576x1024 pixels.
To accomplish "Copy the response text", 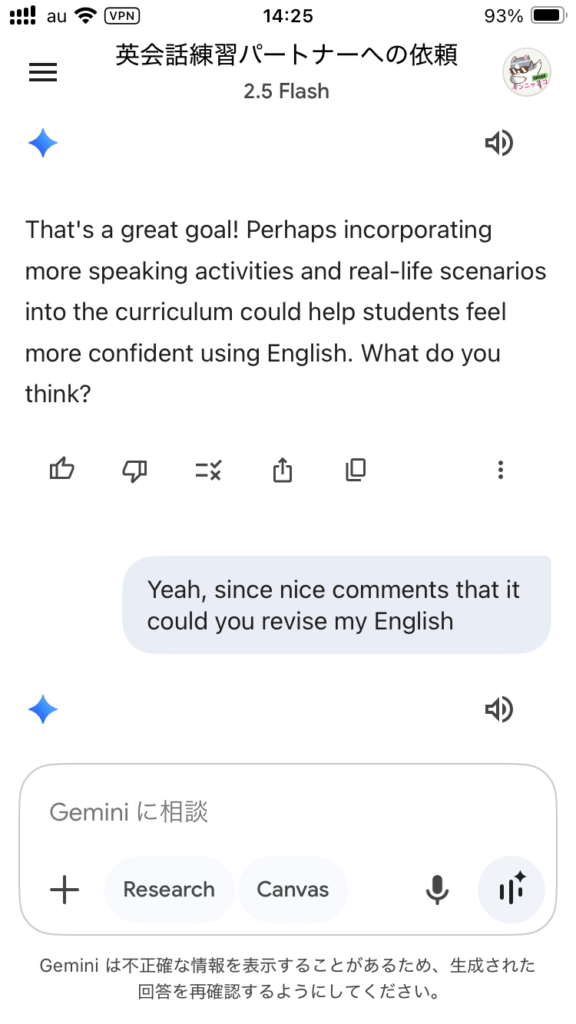I will (x=356, y=470).
